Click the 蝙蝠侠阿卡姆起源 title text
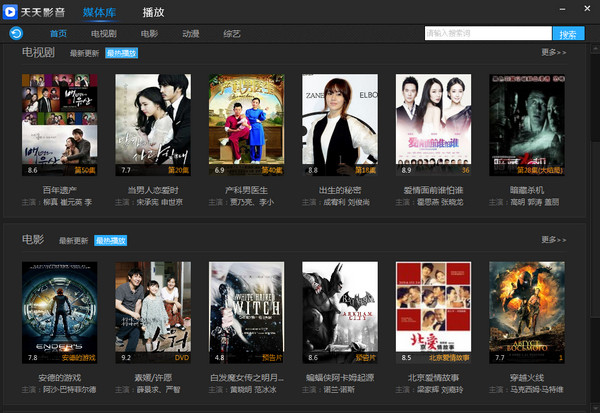This screenshot has height=413, width=600. click(340, 378)
